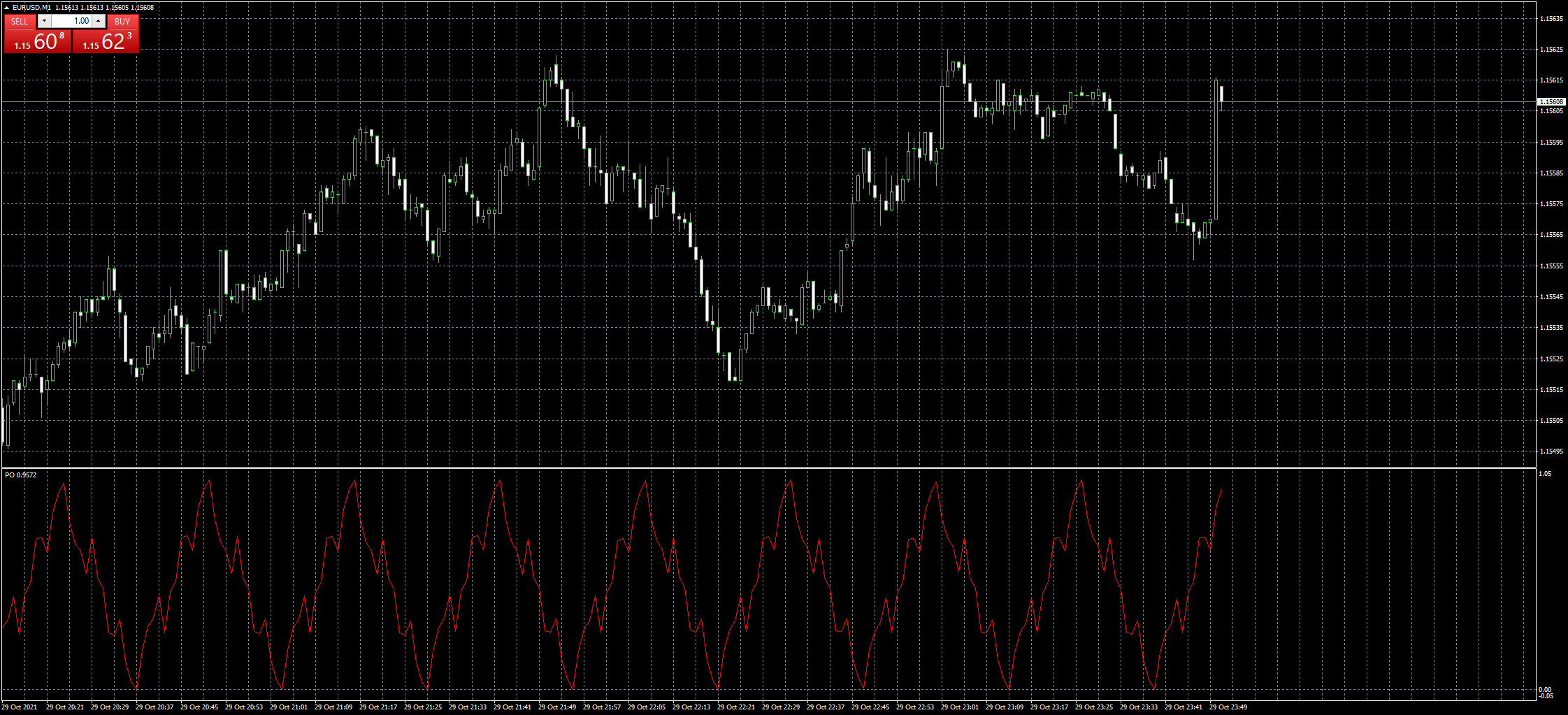
Task: Click the 29 Oct 23:01 time label
Action: tap(960, 707)
